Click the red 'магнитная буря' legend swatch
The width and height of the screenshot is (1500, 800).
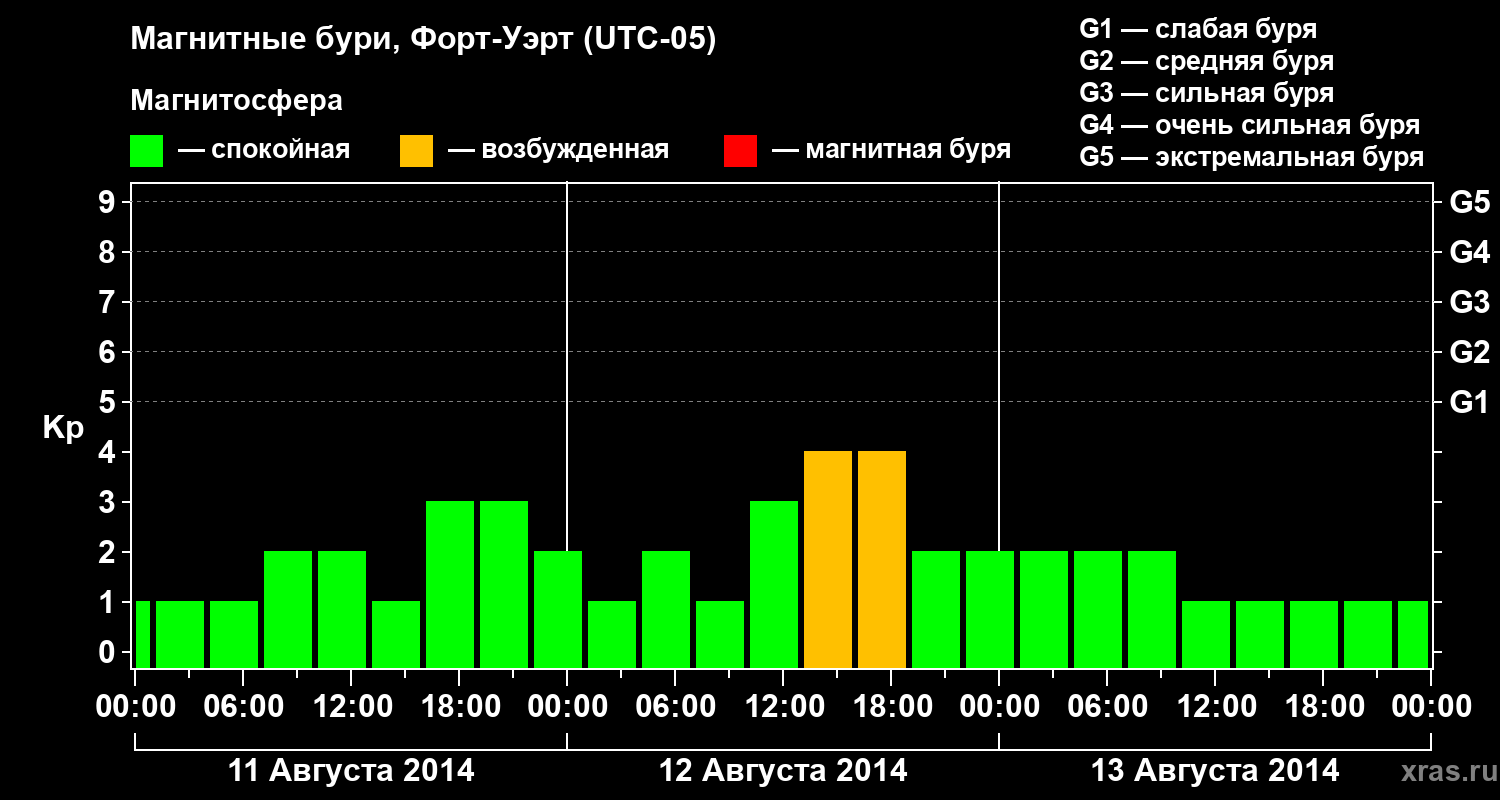point(740,151)
